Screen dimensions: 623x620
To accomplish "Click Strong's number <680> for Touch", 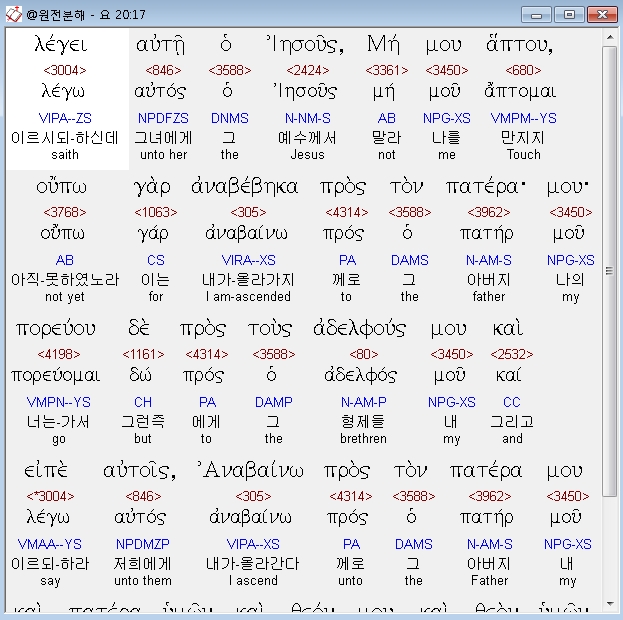I will (523, 70).
